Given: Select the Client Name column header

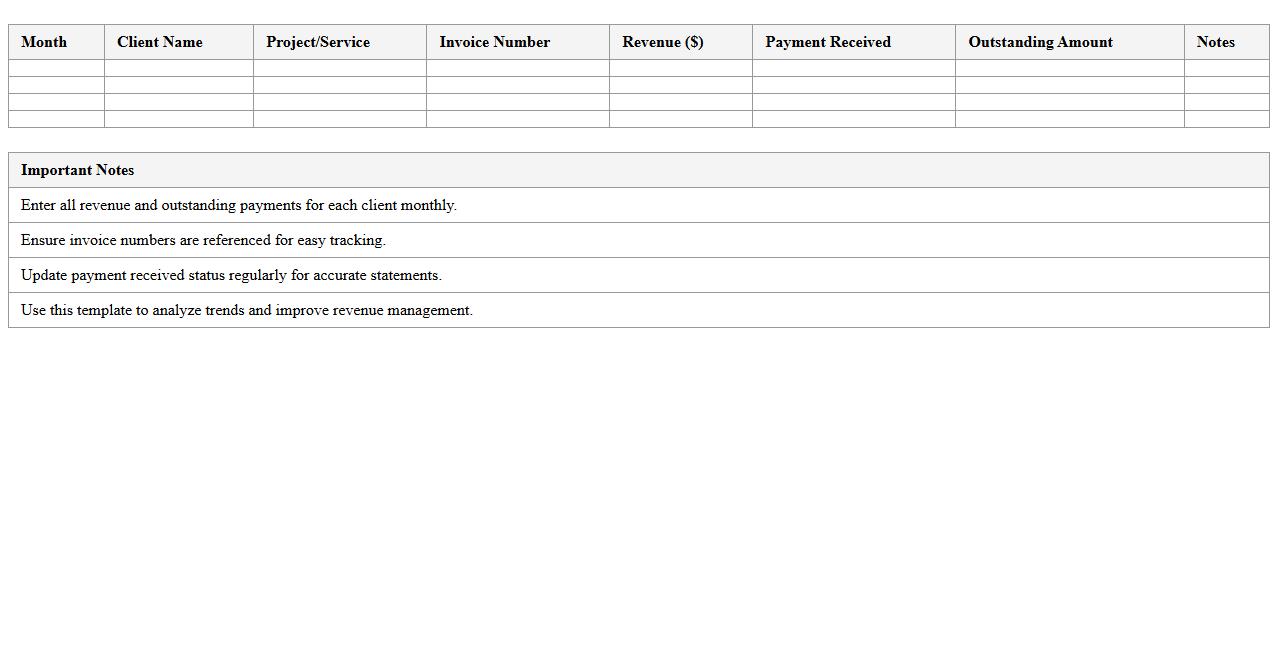Looking at the screenshot, I should tap(160, 42).
